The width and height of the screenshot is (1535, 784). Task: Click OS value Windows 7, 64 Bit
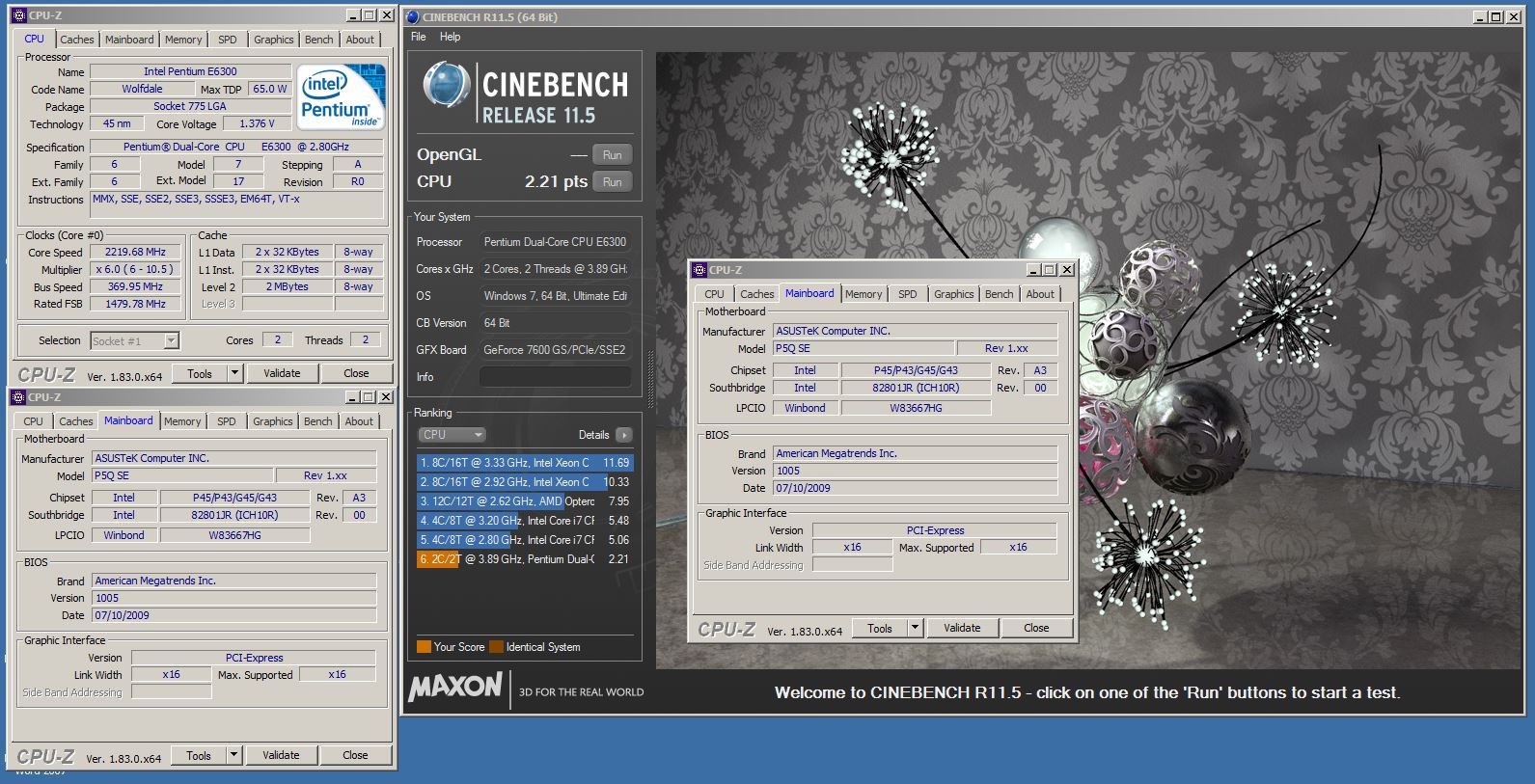tap(556, 296)
